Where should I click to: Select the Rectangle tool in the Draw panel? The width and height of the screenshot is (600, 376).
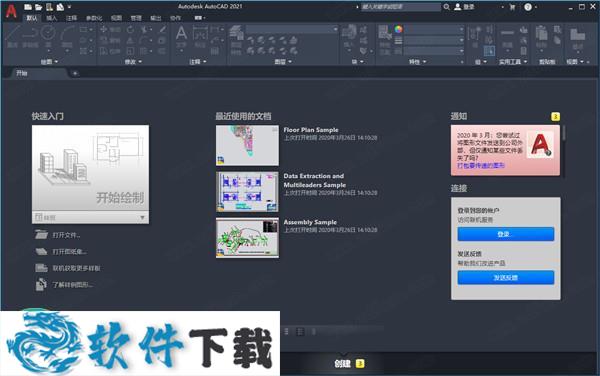tap(83, 29)
